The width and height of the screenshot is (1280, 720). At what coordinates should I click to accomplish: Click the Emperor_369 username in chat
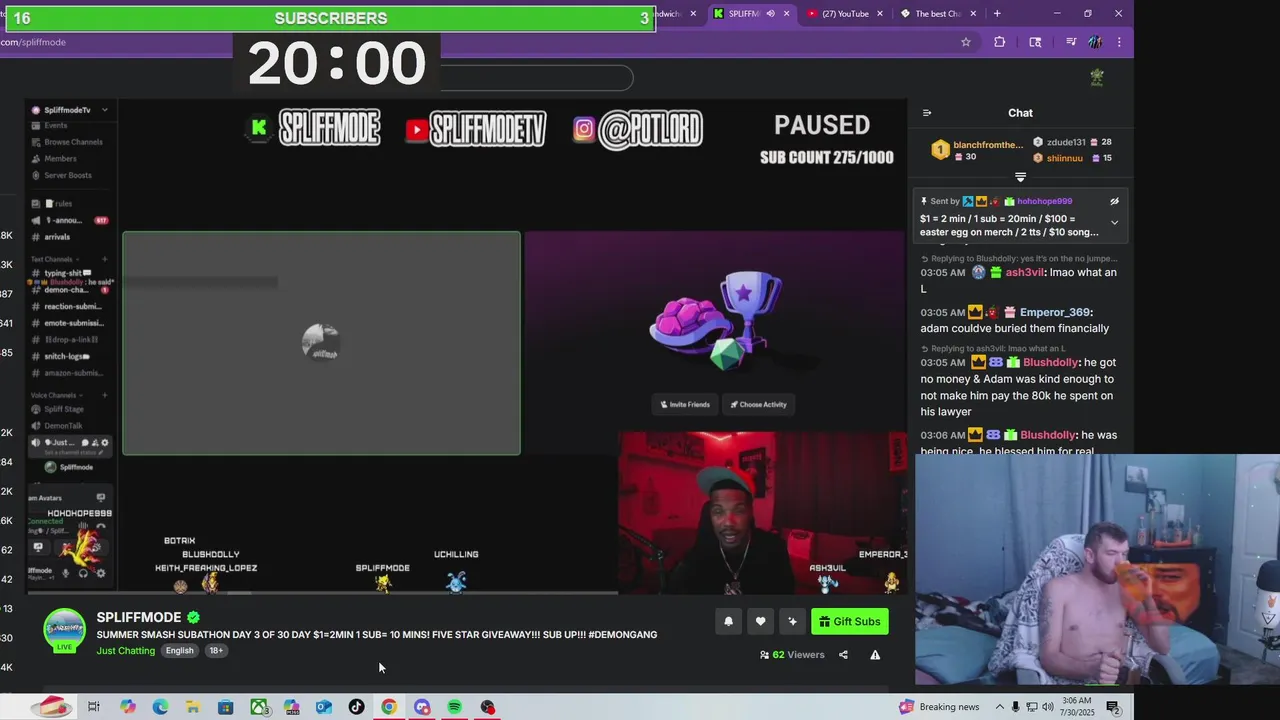(x=1054, y=312)
